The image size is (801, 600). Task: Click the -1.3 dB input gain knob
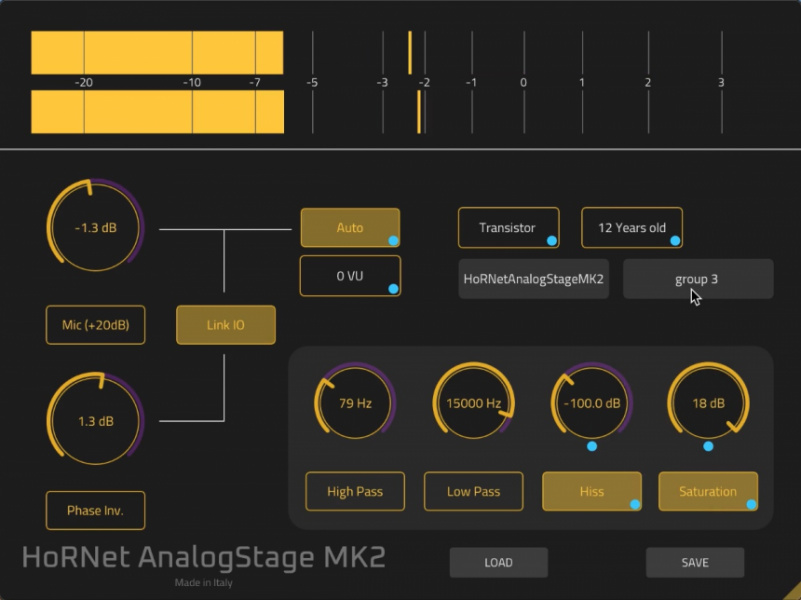coord(95,227)
